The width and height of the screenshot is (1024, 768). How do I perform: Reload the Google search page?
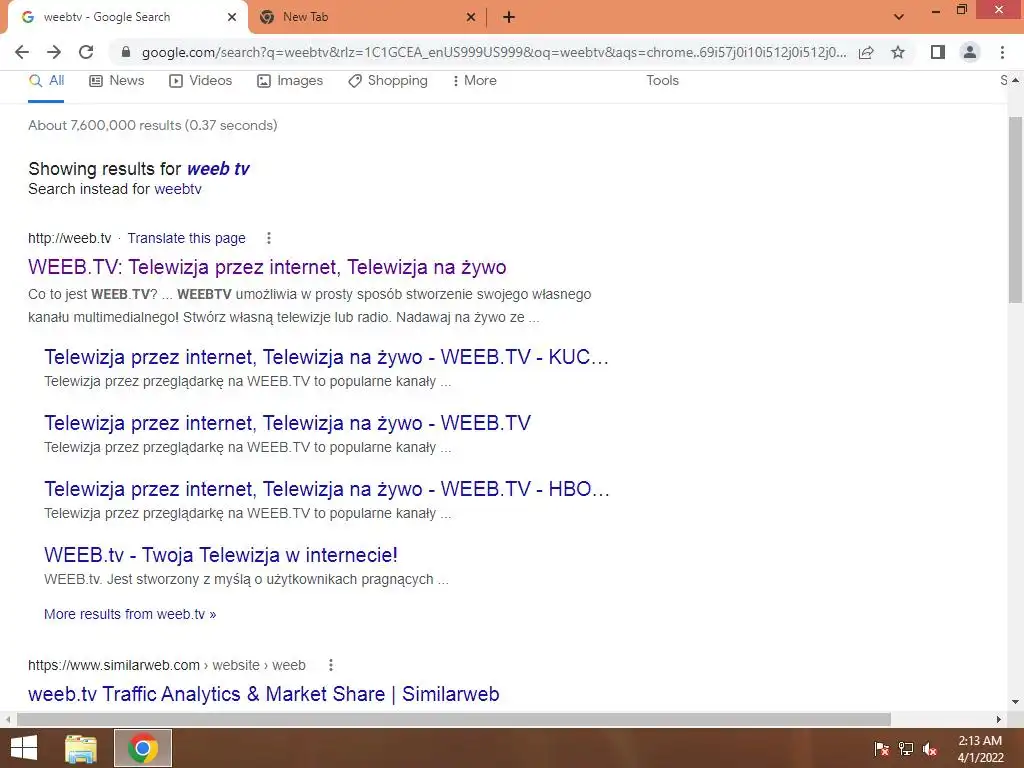click(x=86, y=52)
